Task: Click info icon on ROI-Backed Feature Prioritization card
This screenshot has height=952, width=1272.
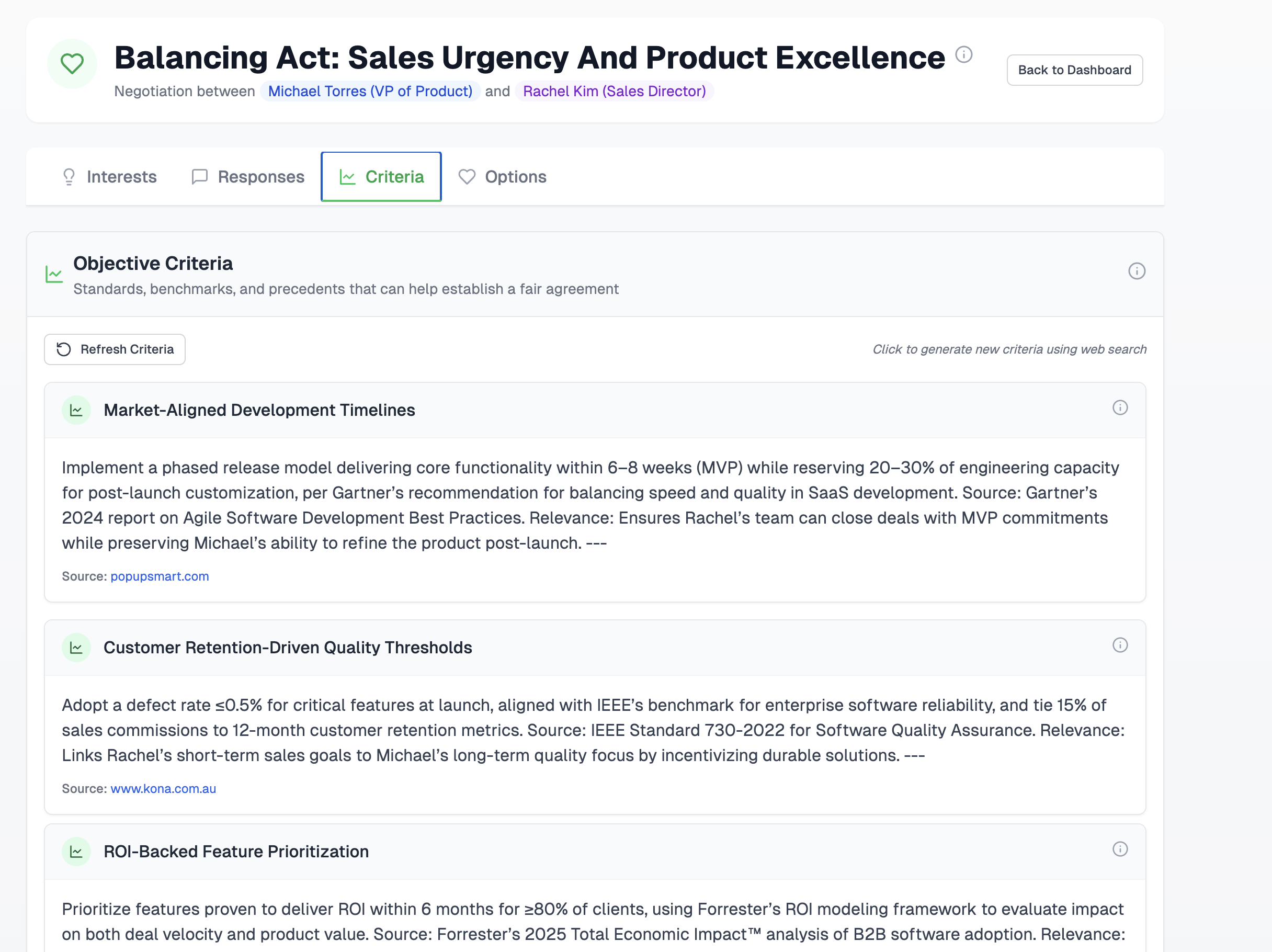Action: (1120, 849)
